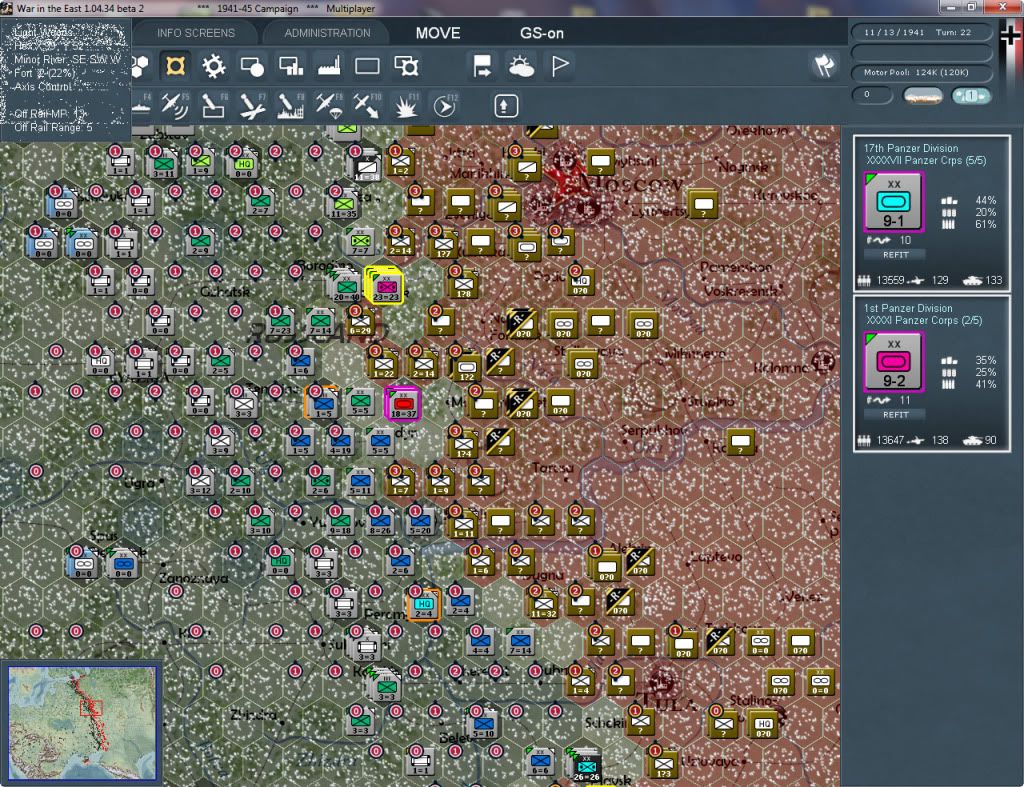Select the yellow-highlighted 23=23 panzer stack
Screen dimensions: 1024x787
click(385, 285)
